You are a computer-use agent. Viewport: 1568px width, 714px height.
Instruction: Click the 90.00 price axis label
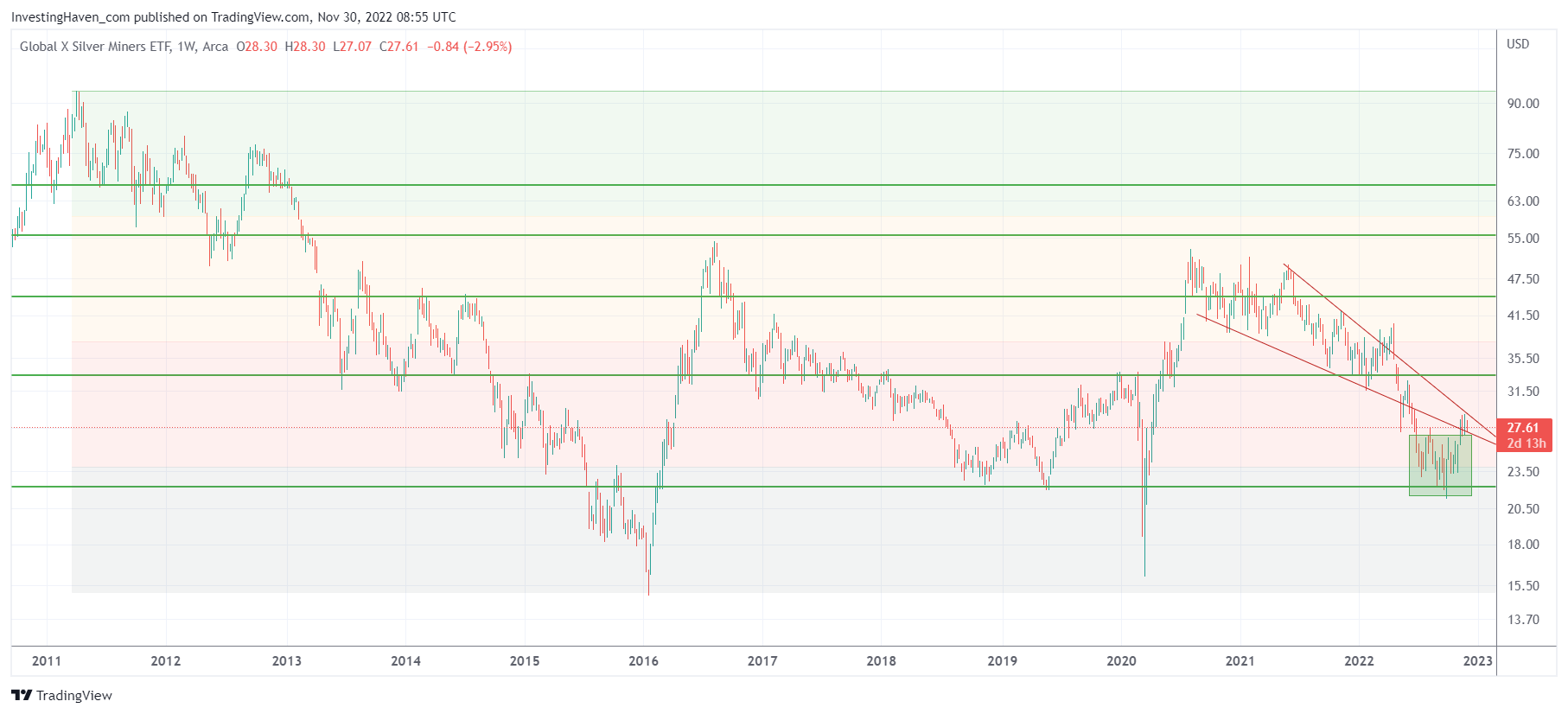point(1523,104)
